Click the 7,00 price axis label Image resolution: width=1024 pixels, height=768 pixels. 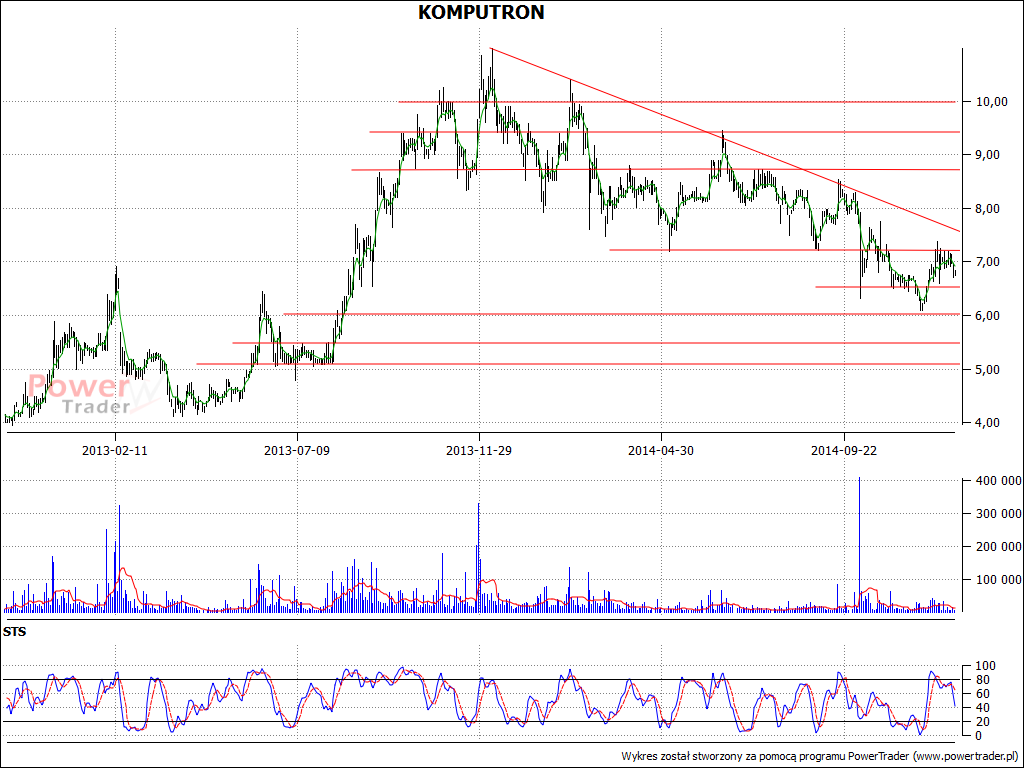click(x=987, y=262)
